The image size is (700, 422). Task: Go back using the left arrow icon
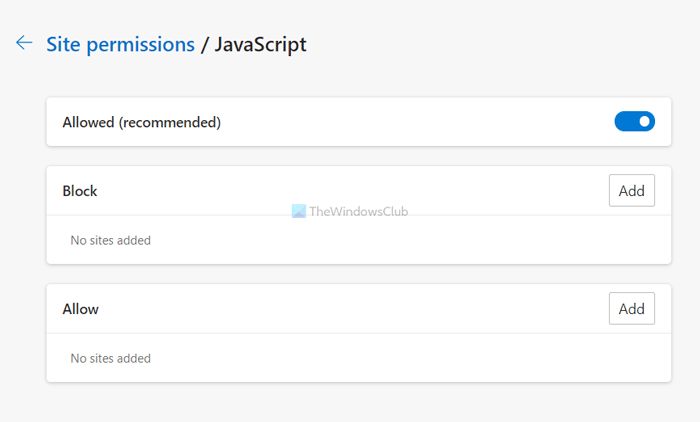(24, 43)
